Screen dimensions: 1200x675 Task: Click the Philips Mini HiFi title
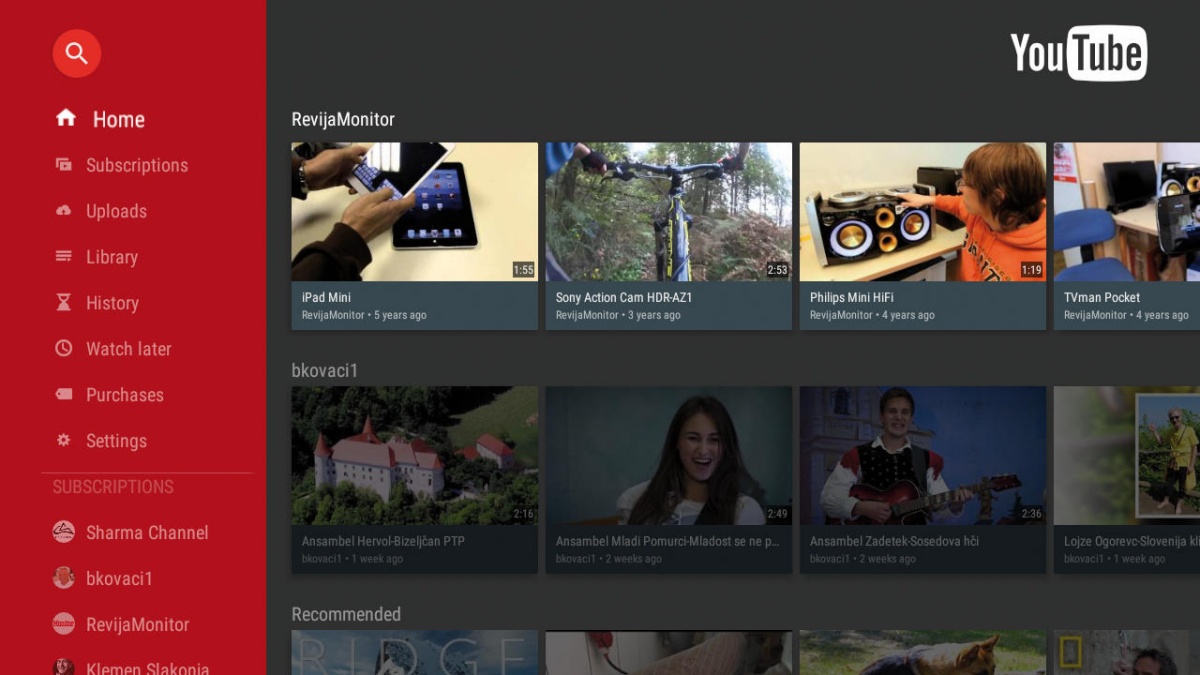click(852, 297)
